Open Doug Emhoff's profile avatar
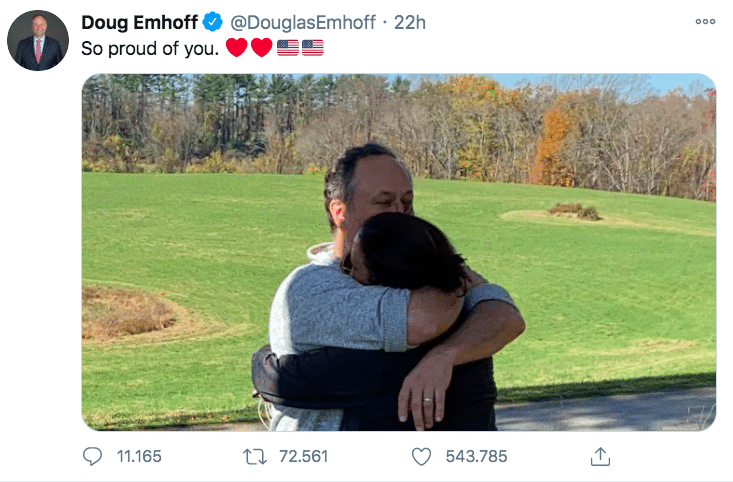The height and width of the screenshot is (482, 733). [38, 41]
